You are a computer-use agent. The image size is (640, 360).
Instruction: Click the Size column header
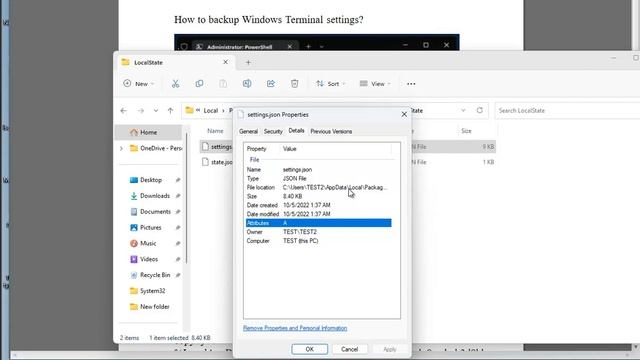[x=467, y=131]
